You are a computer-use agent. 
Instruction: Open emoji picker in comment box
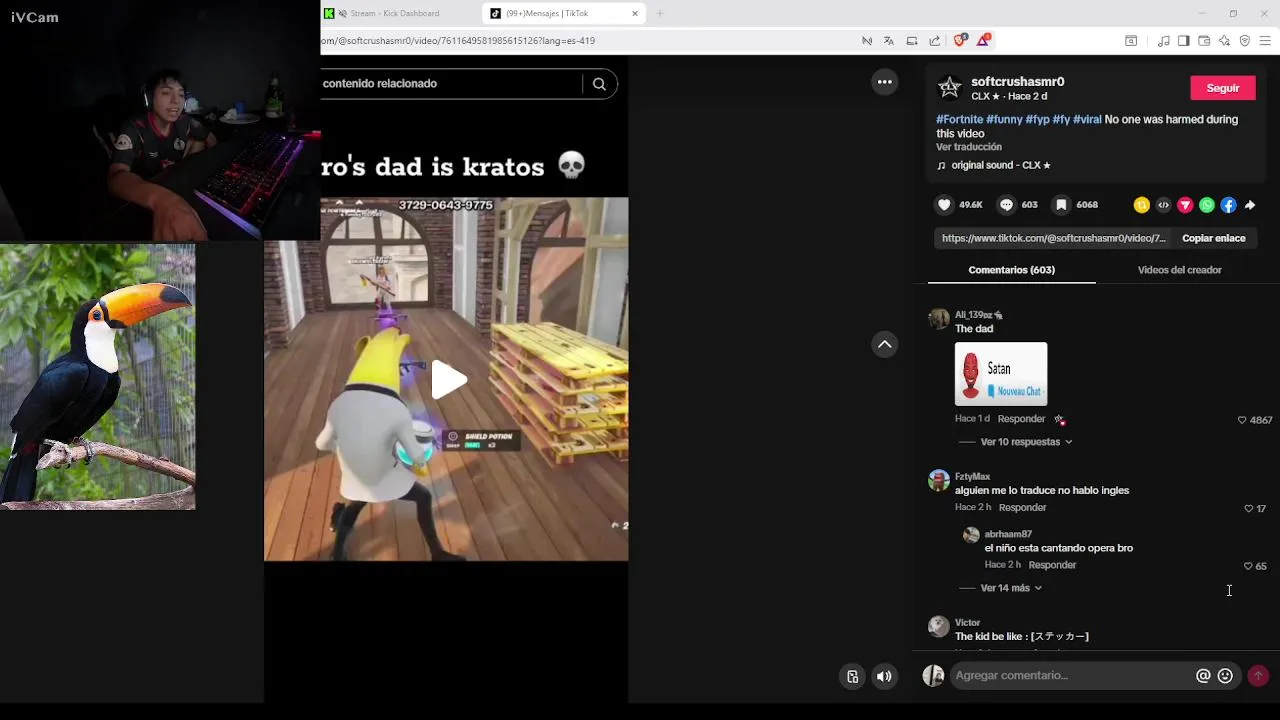click(1225, 676)
